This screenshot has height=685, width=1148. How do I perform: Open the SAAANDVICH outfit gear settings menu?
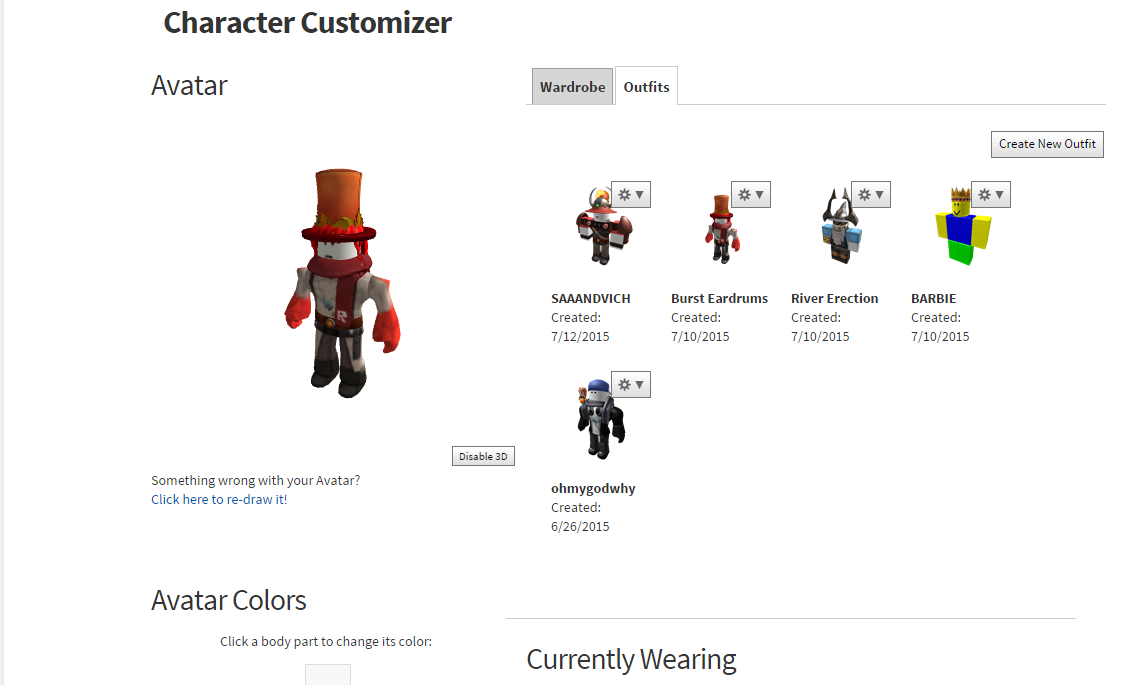631,195
